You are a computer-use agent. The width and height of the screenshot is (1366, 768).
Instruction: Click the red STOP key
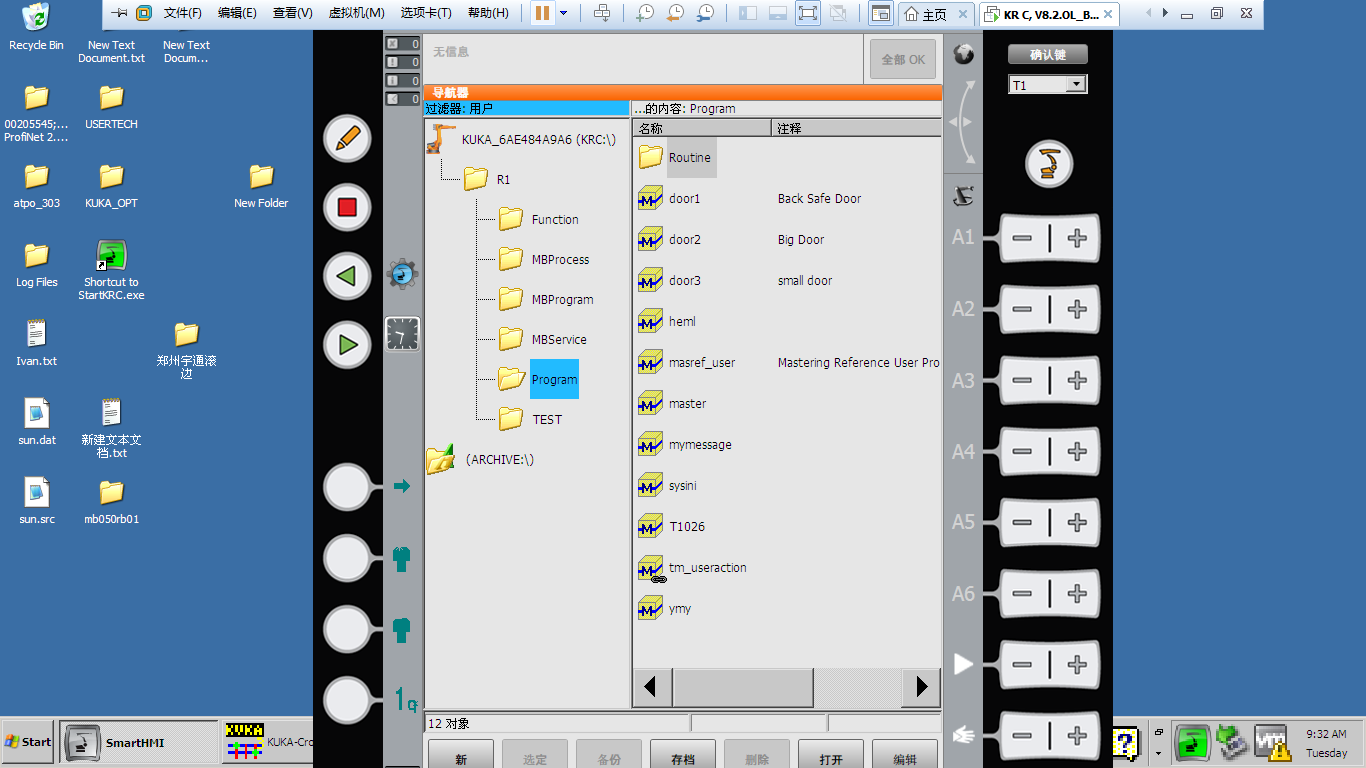click(347, 207)
